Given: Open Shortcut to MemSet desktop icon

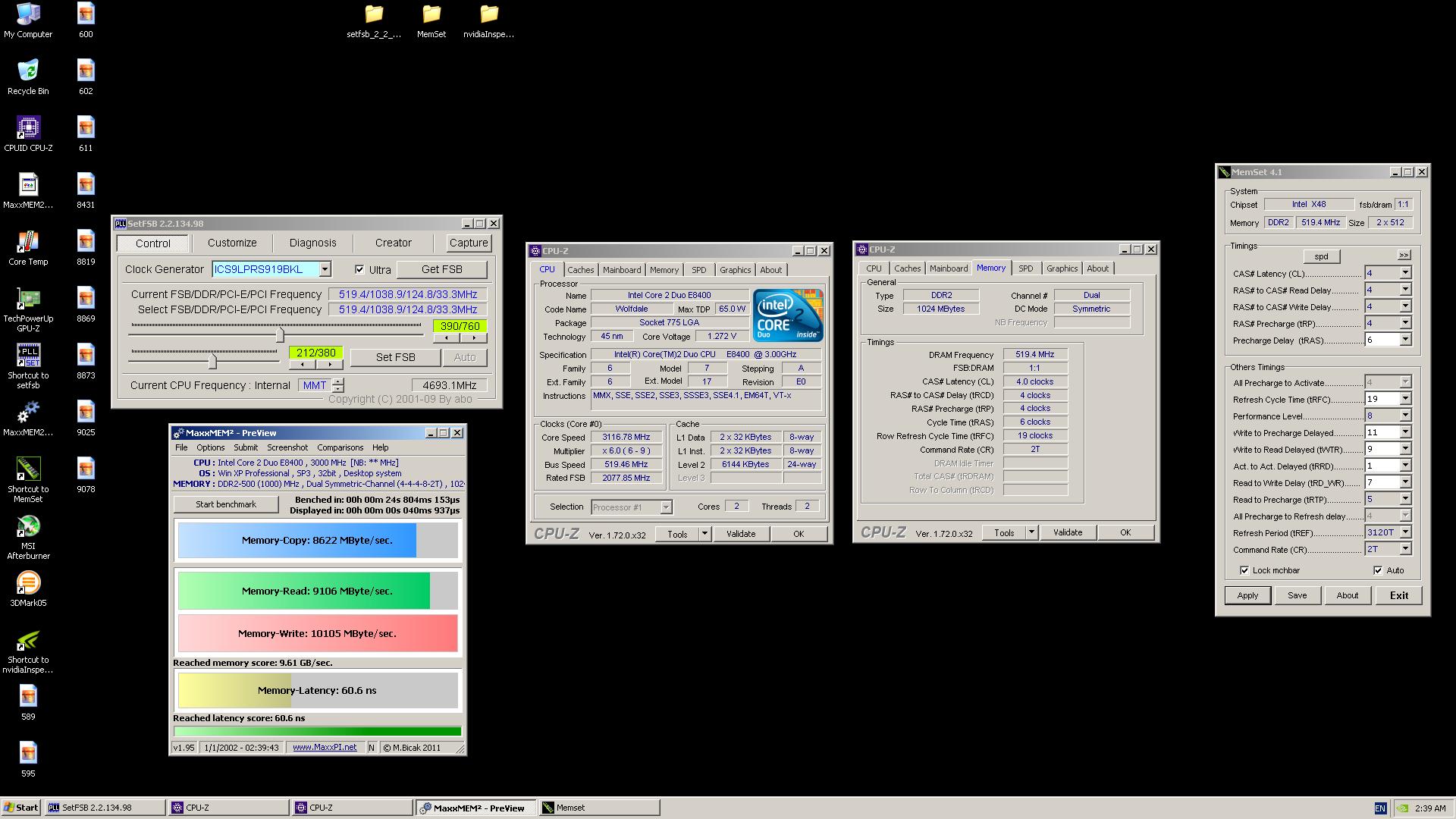Looking at the screenshot, I should click(28, 481).
